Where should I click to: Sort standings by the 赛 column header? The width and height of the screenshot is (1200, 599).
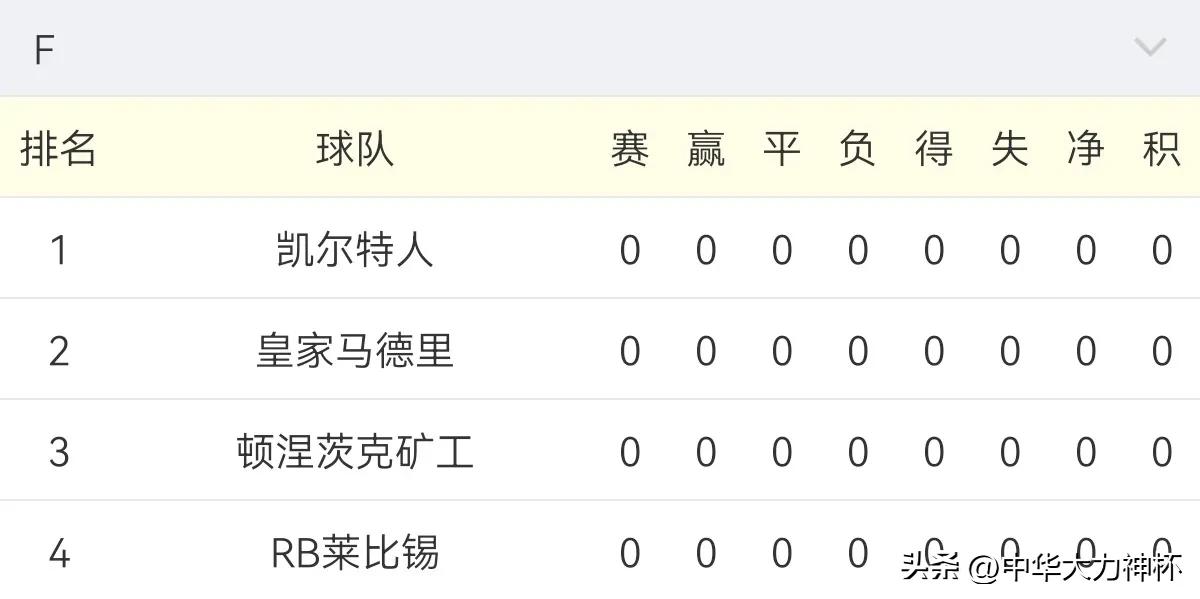pos(631,147)
